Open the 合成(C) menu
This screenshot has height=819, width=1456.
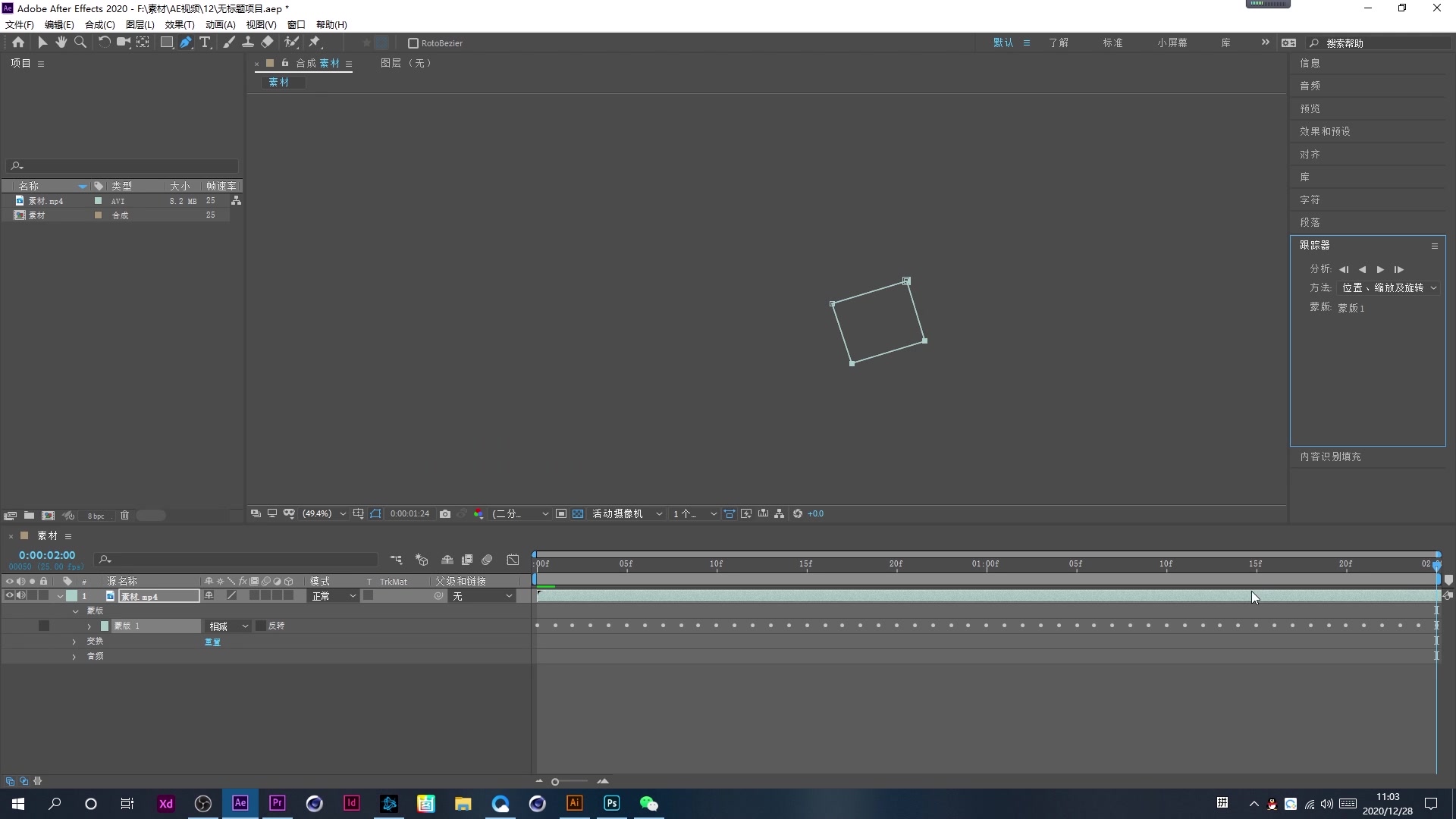[100, 24]
